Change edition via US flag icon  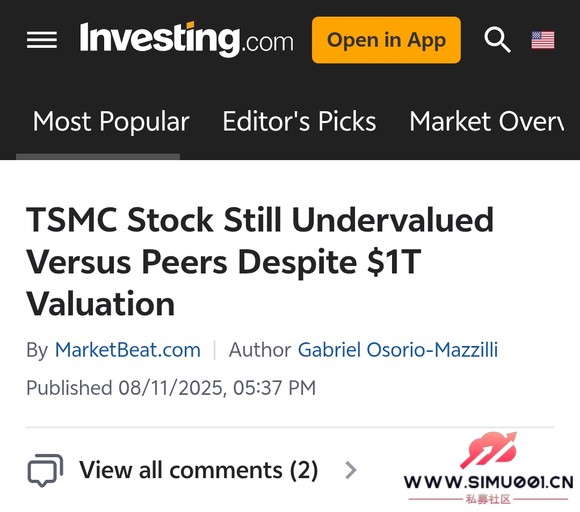[543, 40]
